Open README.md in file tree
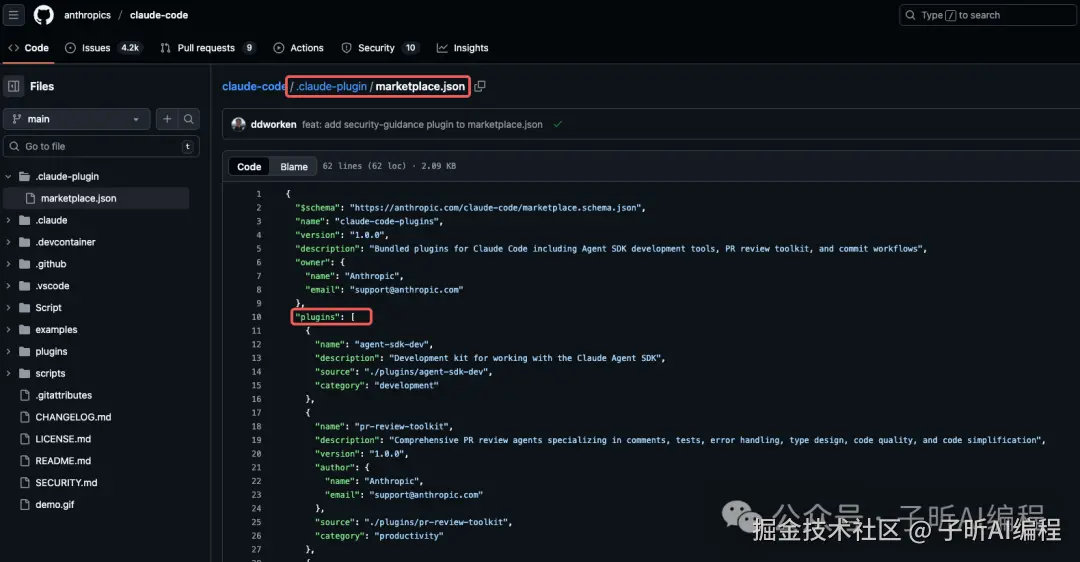 coord(63,461)
